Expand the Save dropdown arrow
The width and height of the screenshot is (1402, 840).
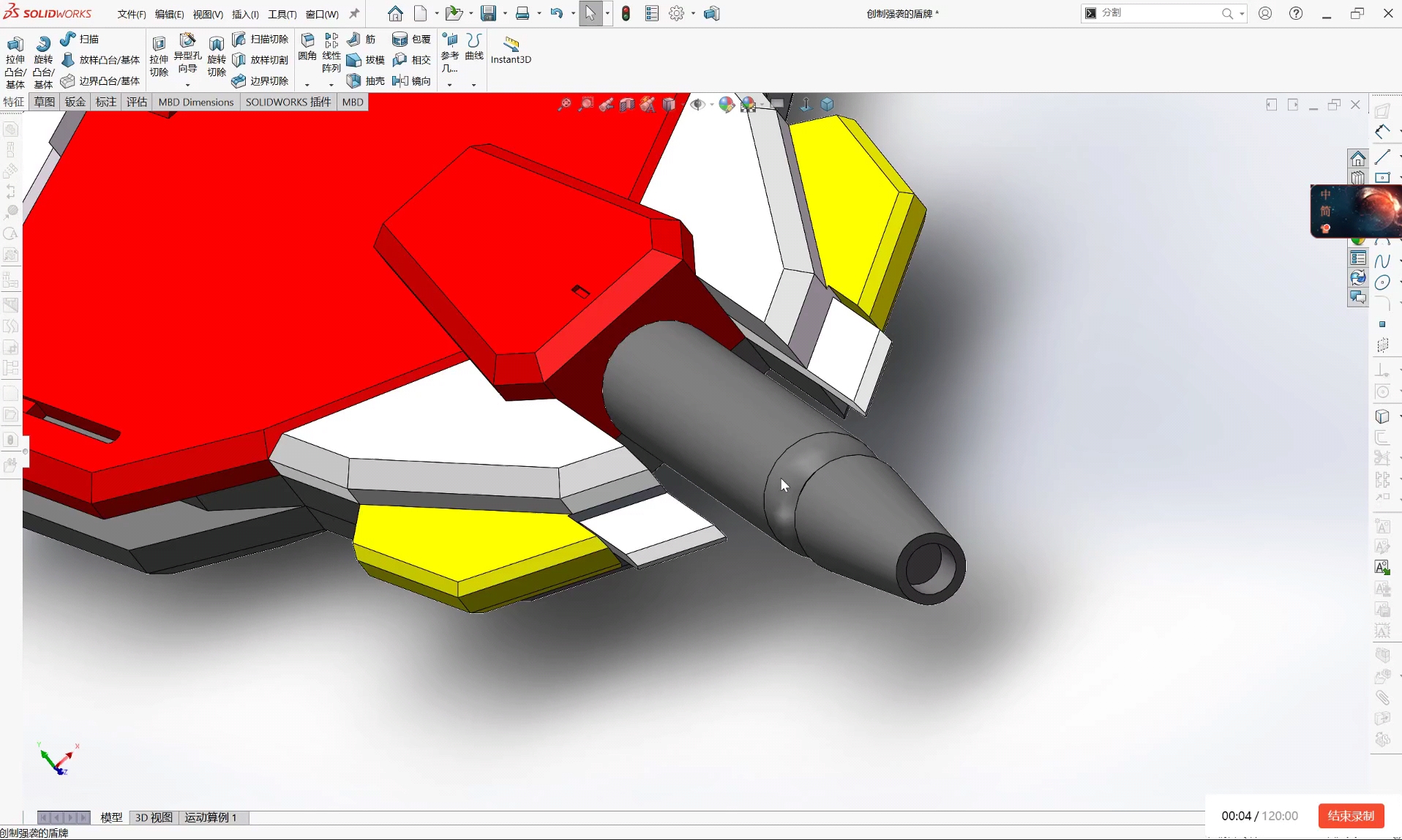click(x=505, y=13)
